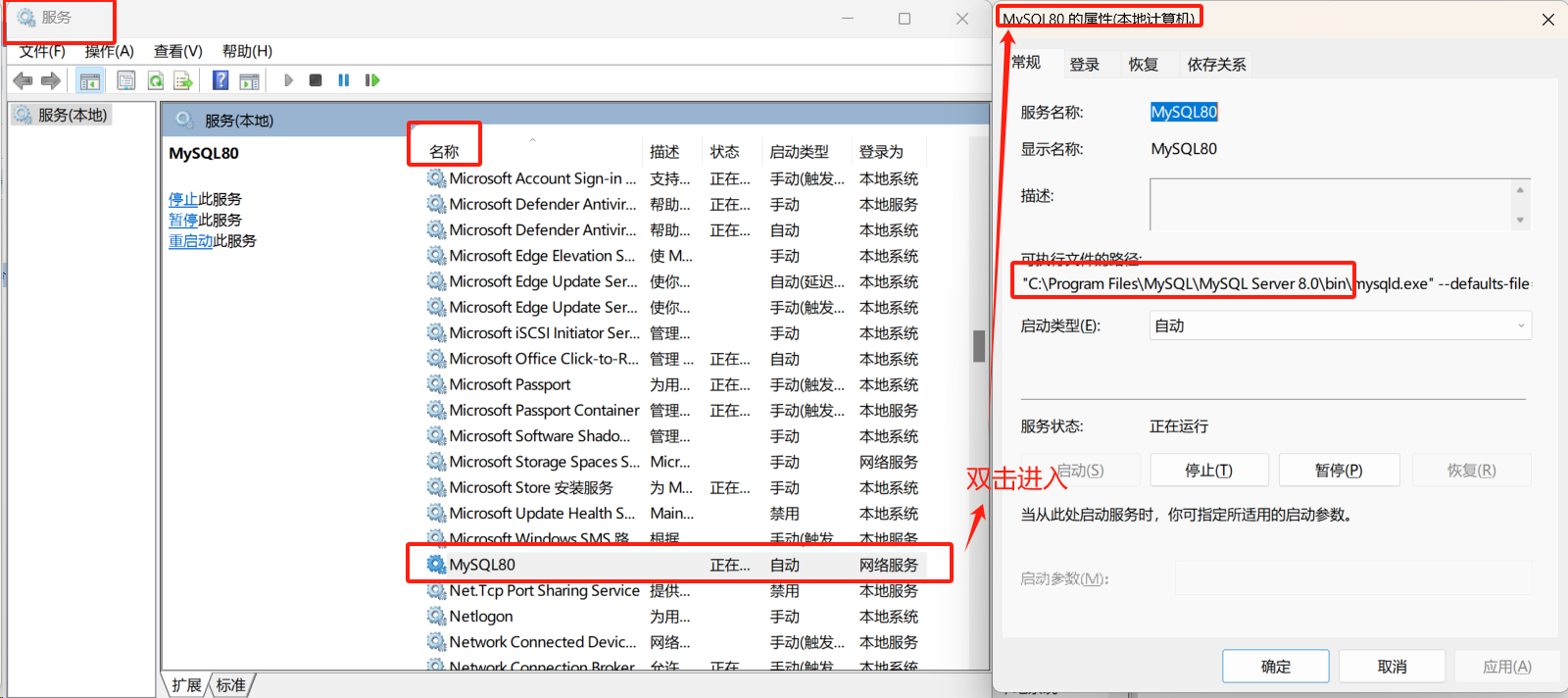Screen dimensions: 1568x698
Task: Click the 暂停 this service link
Action: (183, 220)
